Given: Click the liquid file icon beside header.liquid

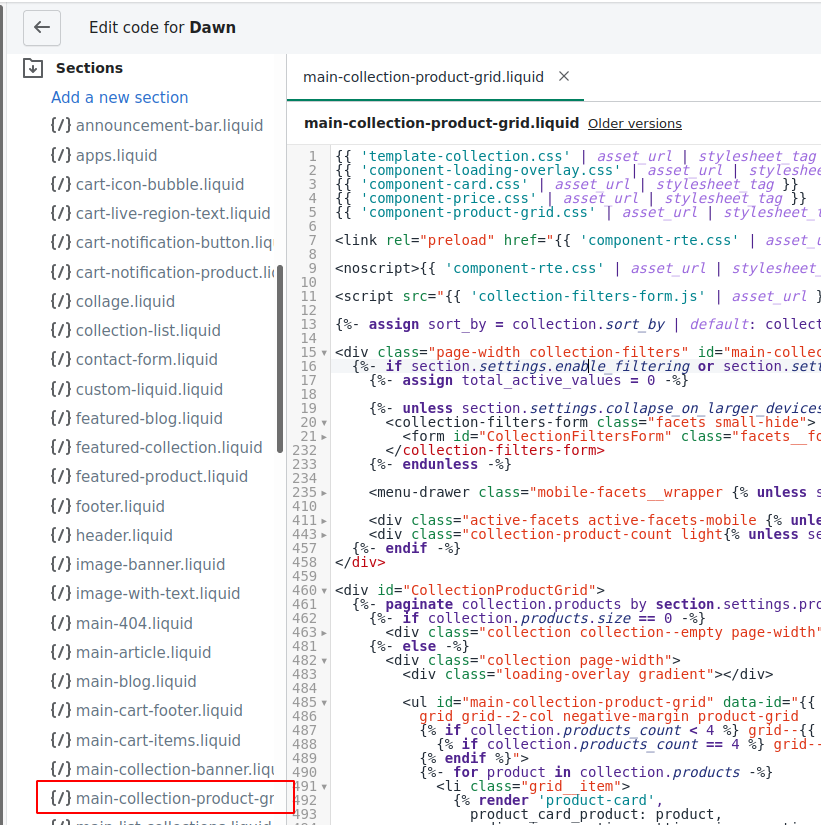Looking at the screenshot, I should coord(61,535).
